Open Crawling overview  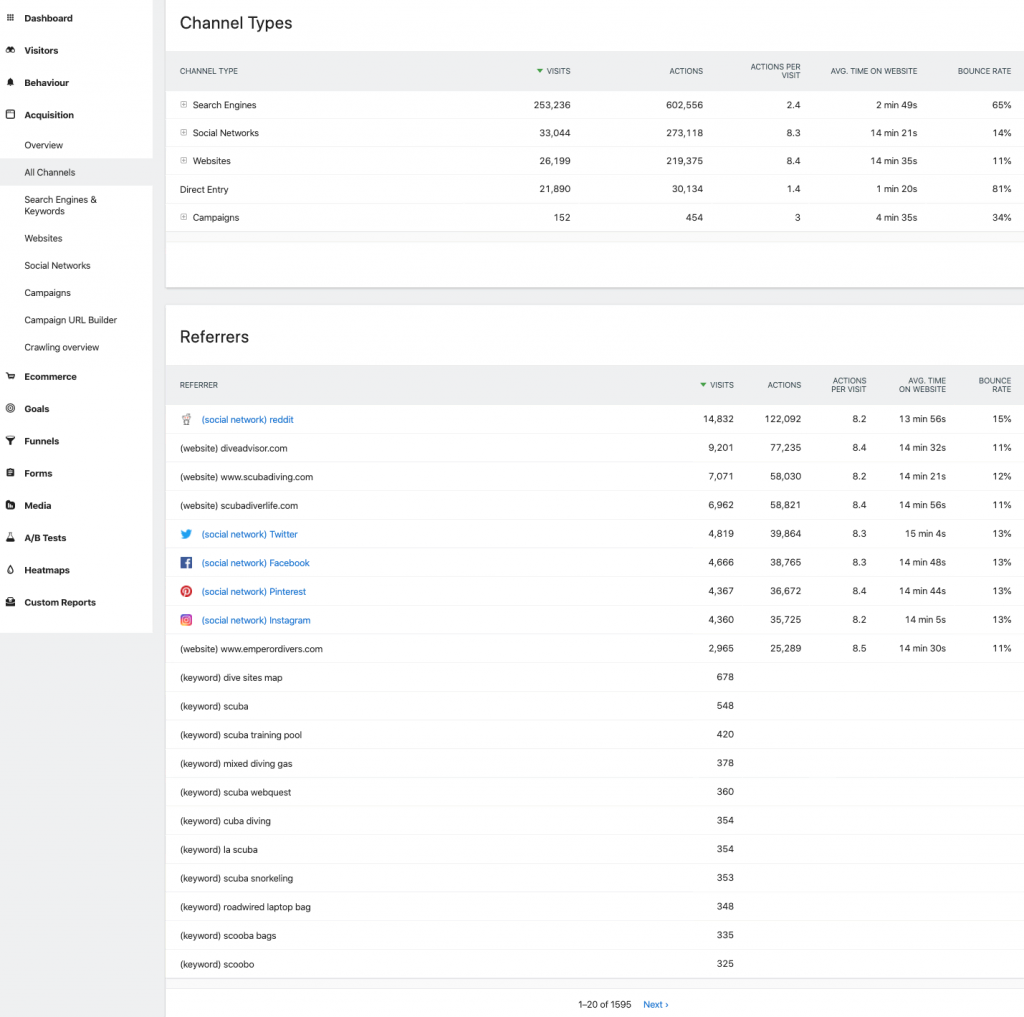(x=62, y=347)
